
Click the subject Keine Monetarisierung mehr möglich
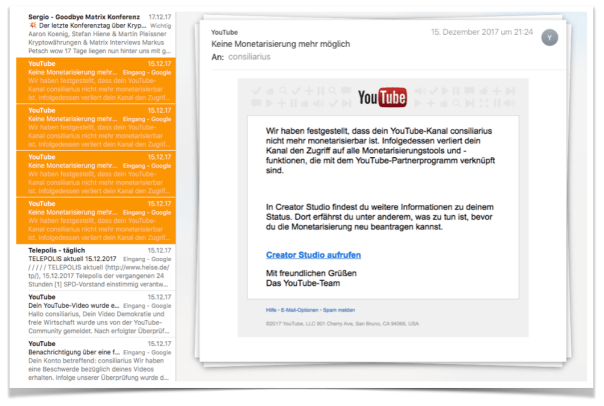click(x=280, y=44)
